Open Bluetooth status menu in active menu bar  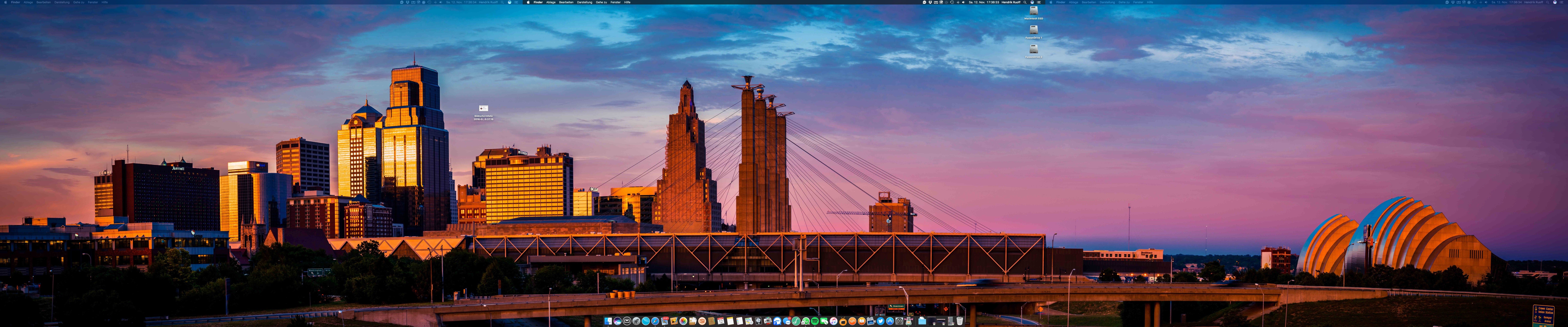pyautogui.click(x=958, y=2)
